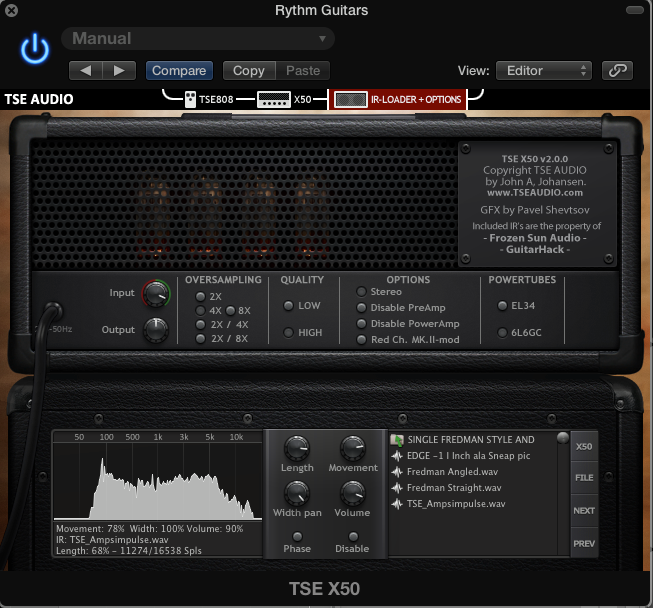Select 'TSE_Ampsimpulse.wav' impulse
Screen dimensions: 653x608
tap(456, 504)
